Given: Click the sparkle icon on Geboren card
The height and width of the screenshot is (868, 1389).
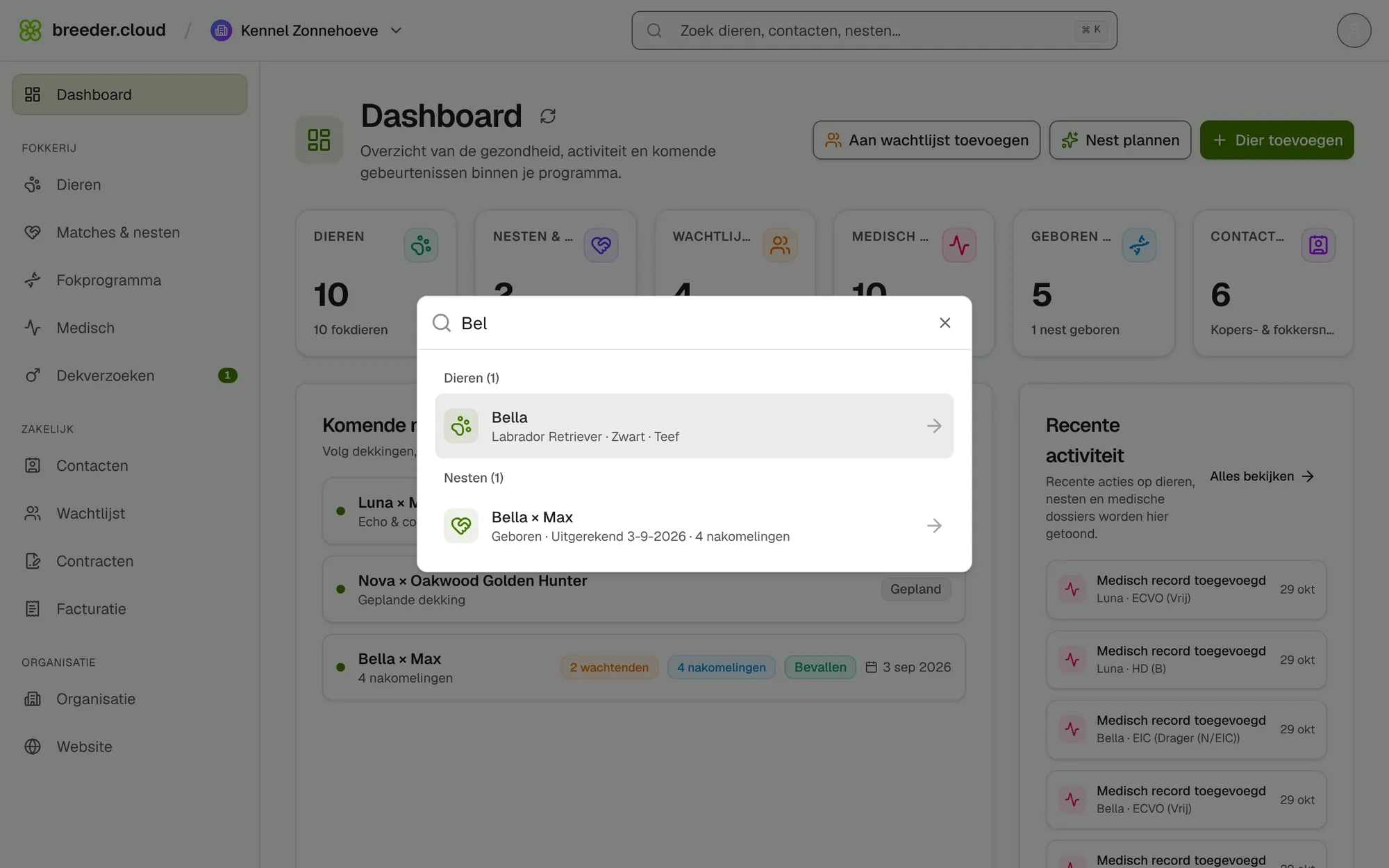Looking at the screenshot, I should pyautogui.click(x=1139, y=245).
